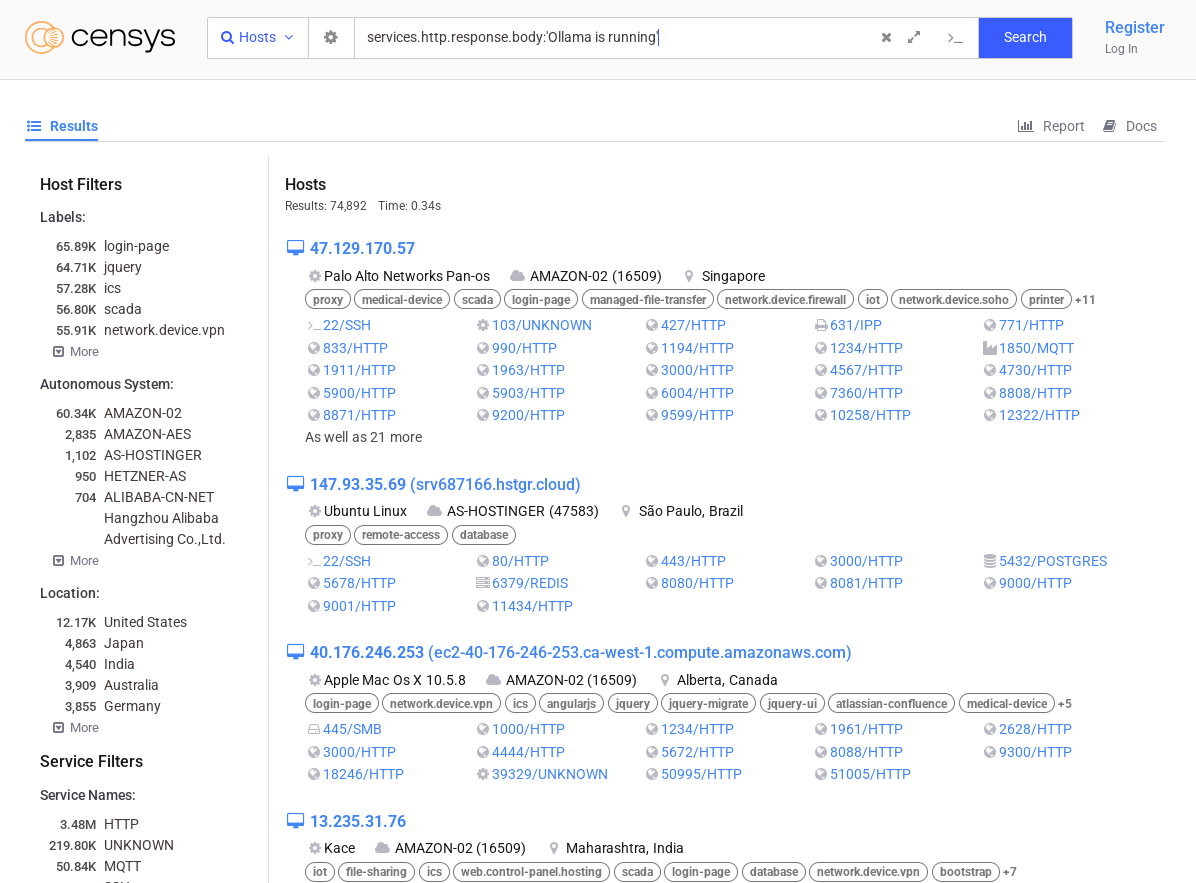The width and height of the screenshot is (1196, 883).
Task: Open the 11434/HTTP service link
Action: point(532,606)
